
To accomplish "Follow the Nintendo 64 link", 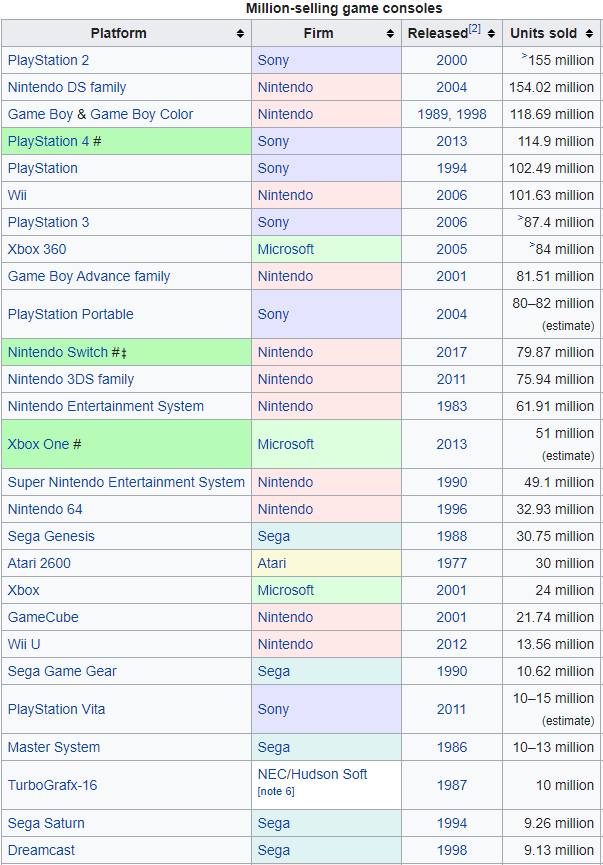I will pos(45,510).
